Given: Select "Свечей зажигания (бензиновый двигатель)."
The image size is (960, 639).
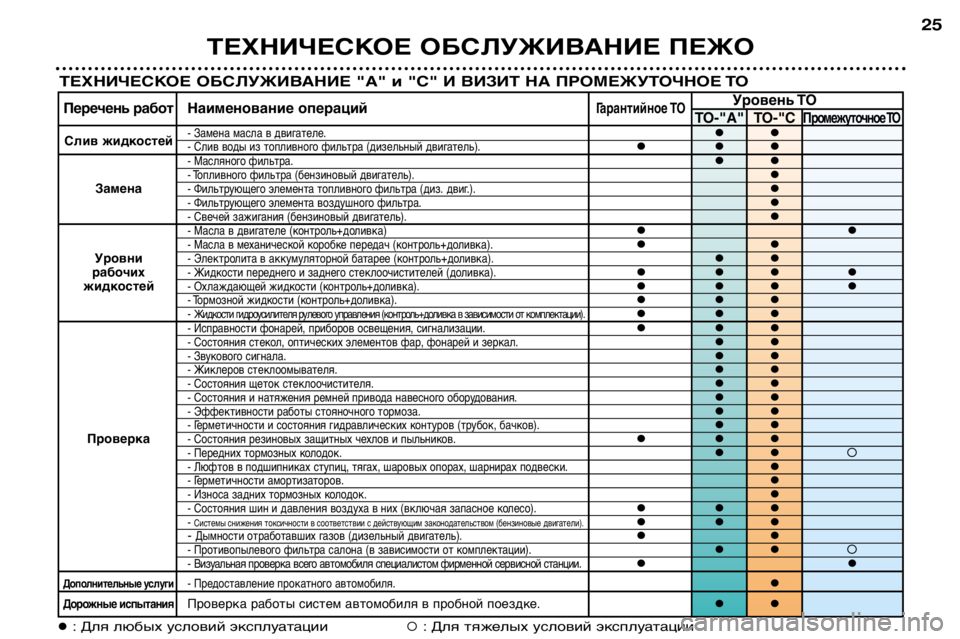Looking at the screenshot, I should [x=297, y=217].
